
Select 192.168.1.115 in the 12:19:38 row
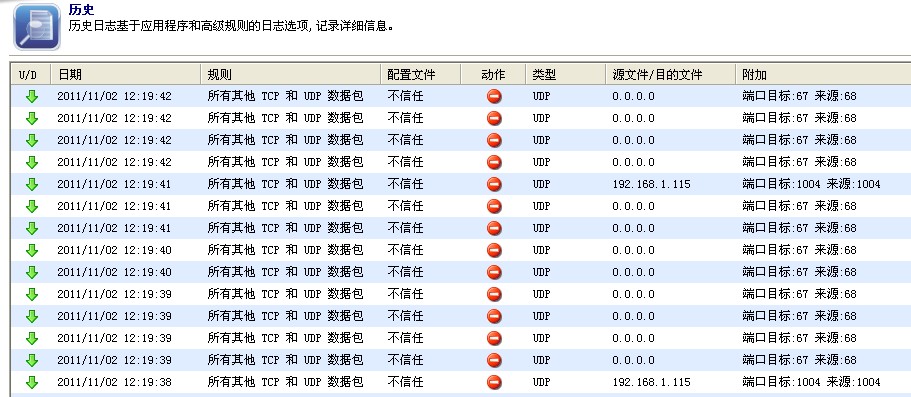click(x=651, y=382)
